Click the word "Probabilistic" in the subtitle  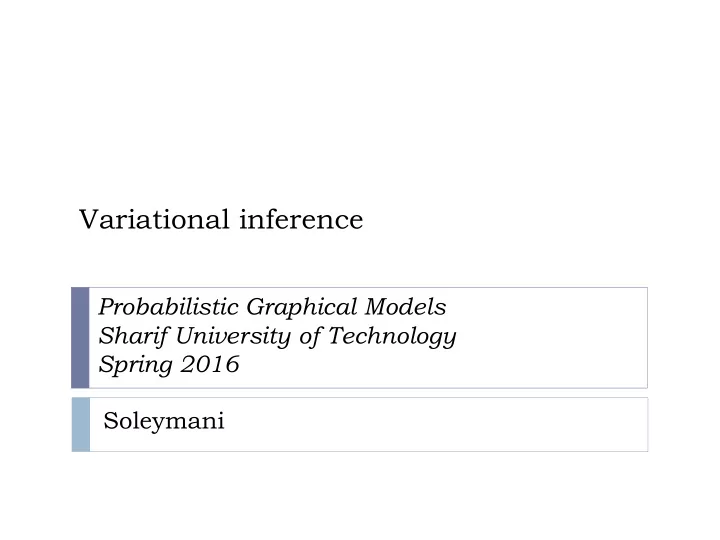(x=169, y=307)
